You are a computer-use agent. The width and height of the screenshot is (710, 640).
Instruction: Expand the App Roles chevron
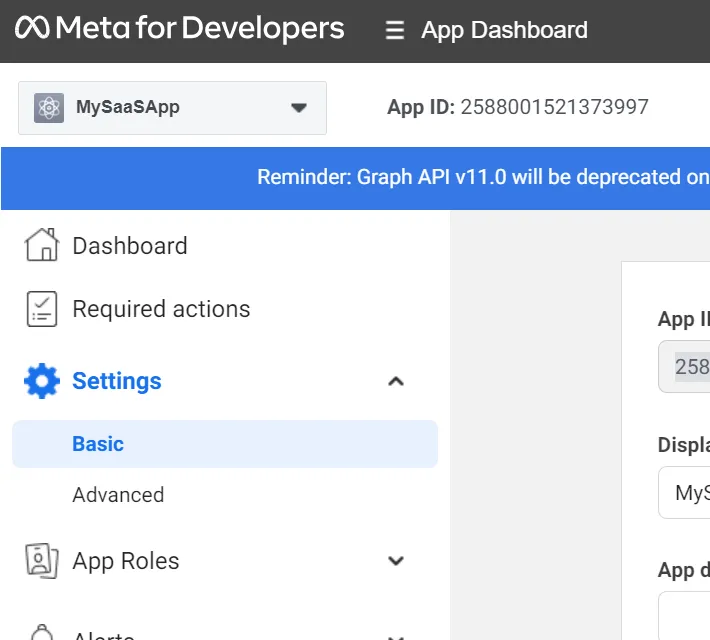pyautogui.click(x=396, y=561)
